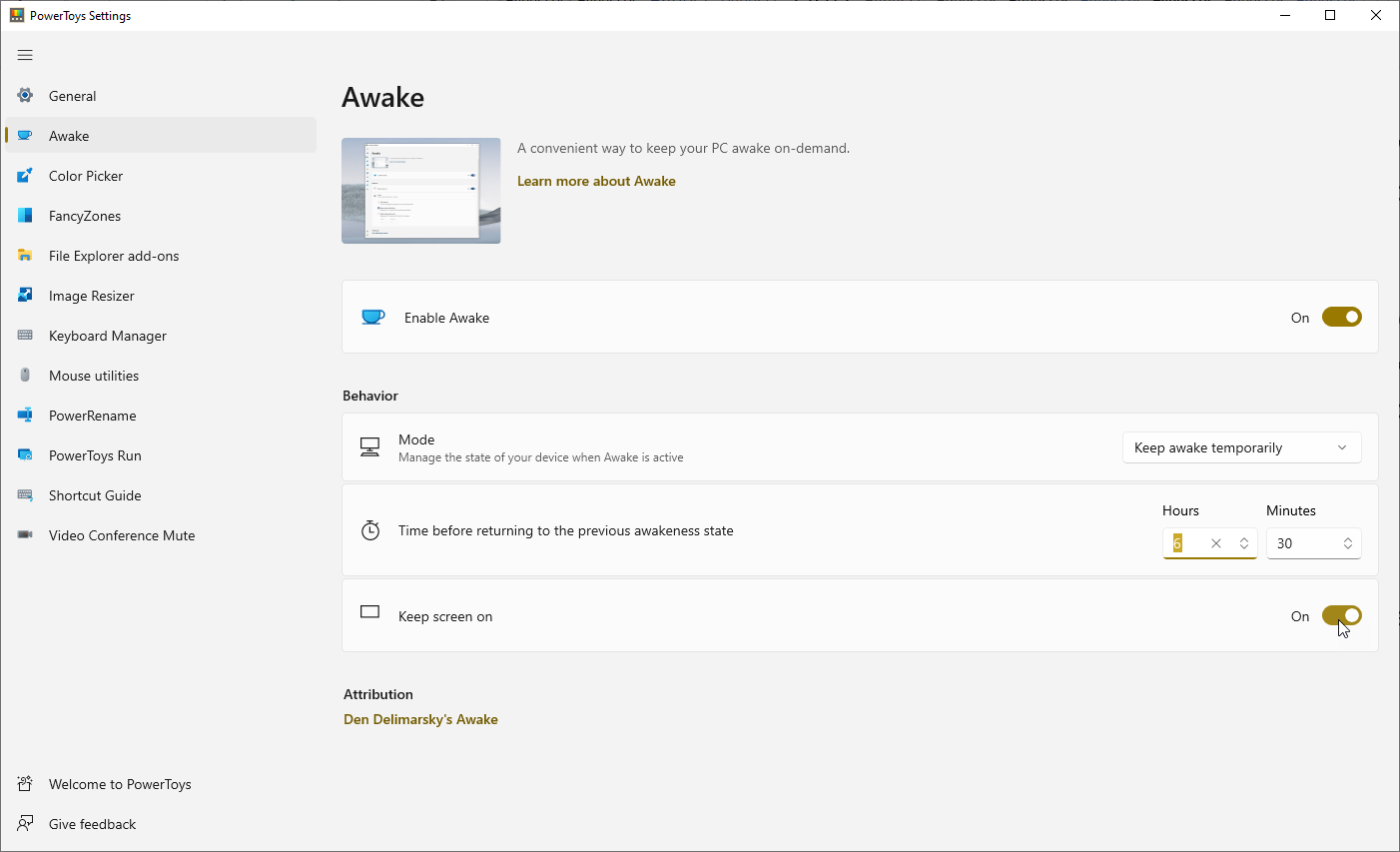Click the Video Conference Mute camera icon

pyautogui.click(x=25, y=535)
